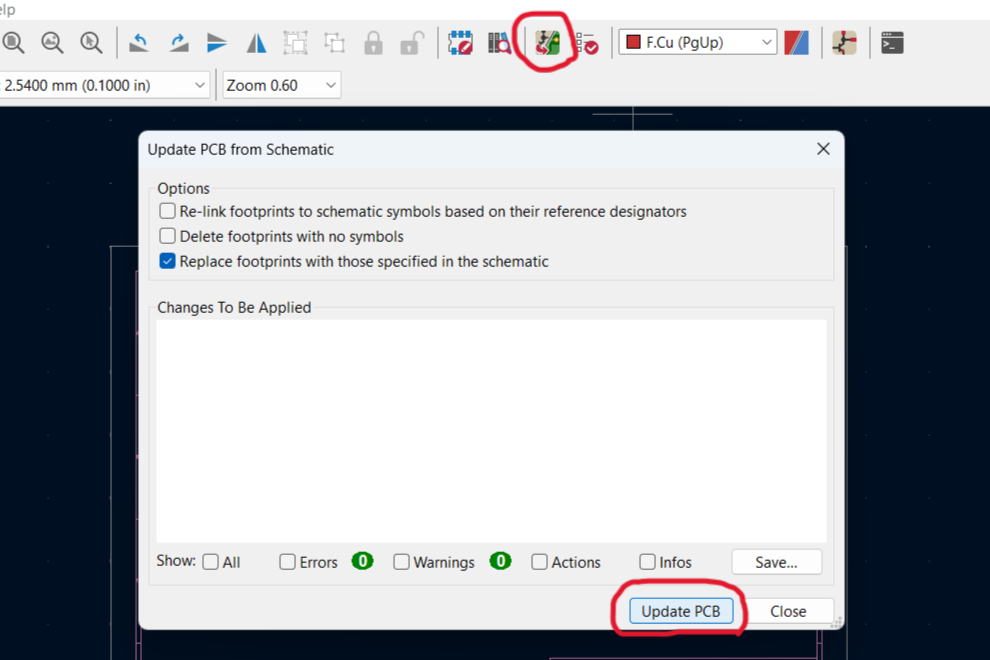Open the partially visible Help menu
This screenshot has width=990, height=660.
pos(8,9)
